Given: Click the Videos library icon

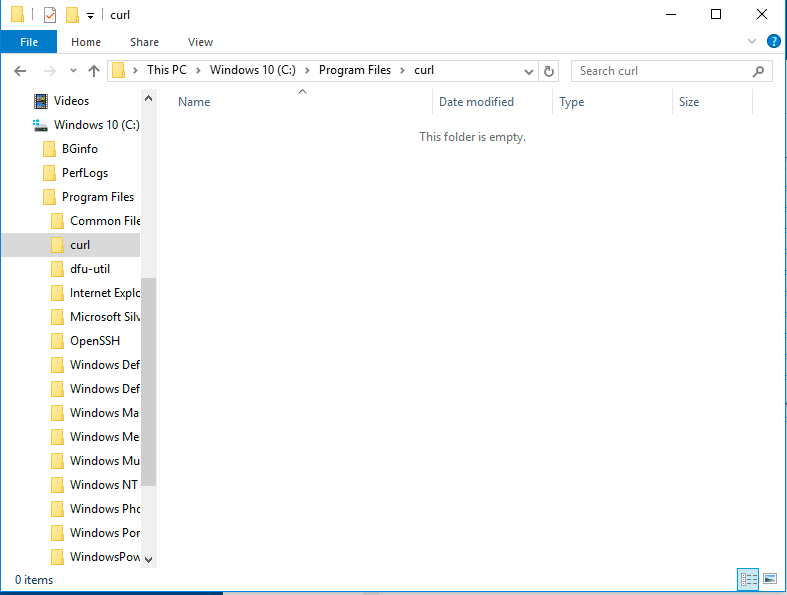Looking at the screenshot, I should click(x=41, y=101).
